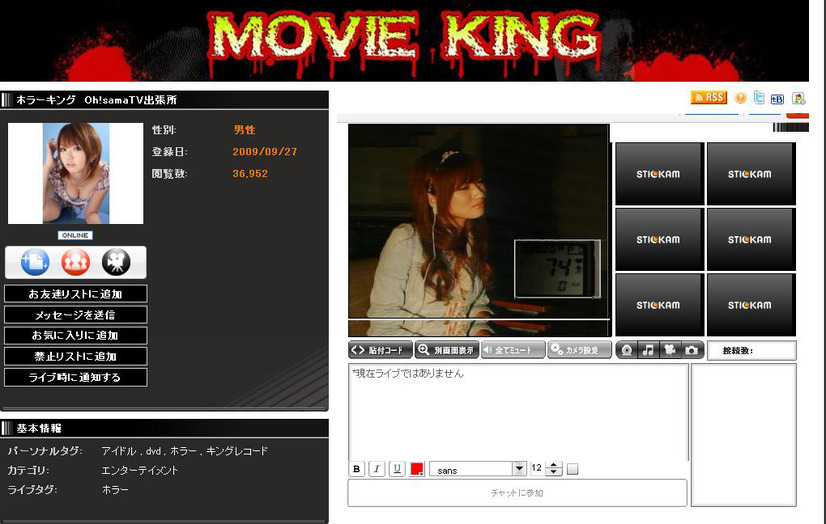
Task: Toggle bold text in chat toolbar
Action: [357, 469]
